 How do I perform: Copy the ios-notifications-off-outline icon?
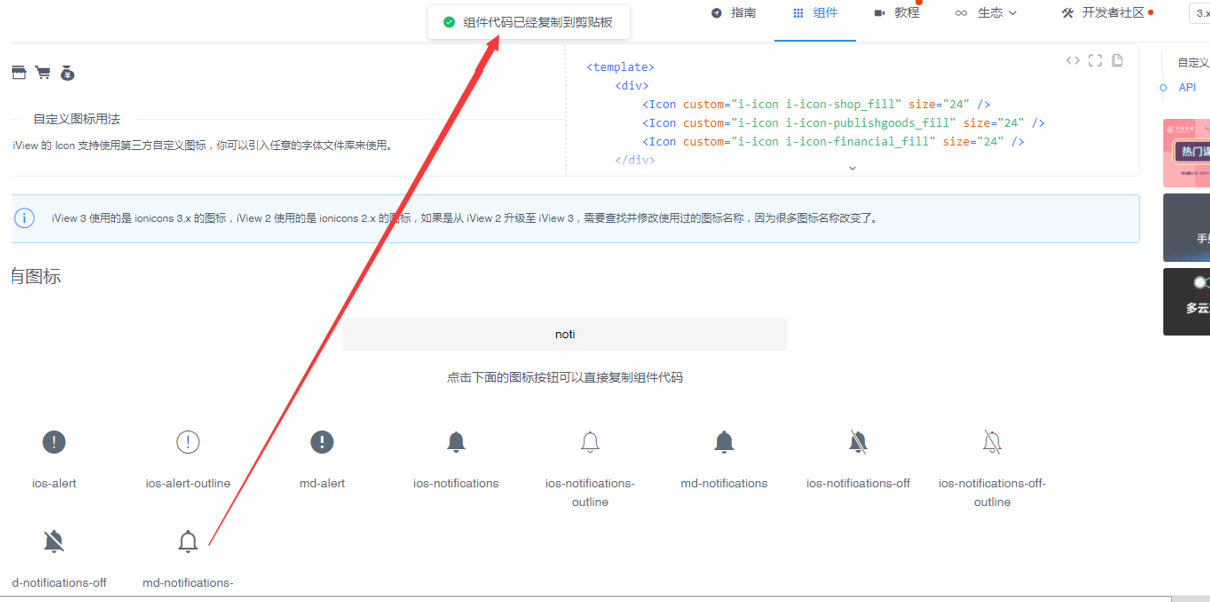coord(992,442)
